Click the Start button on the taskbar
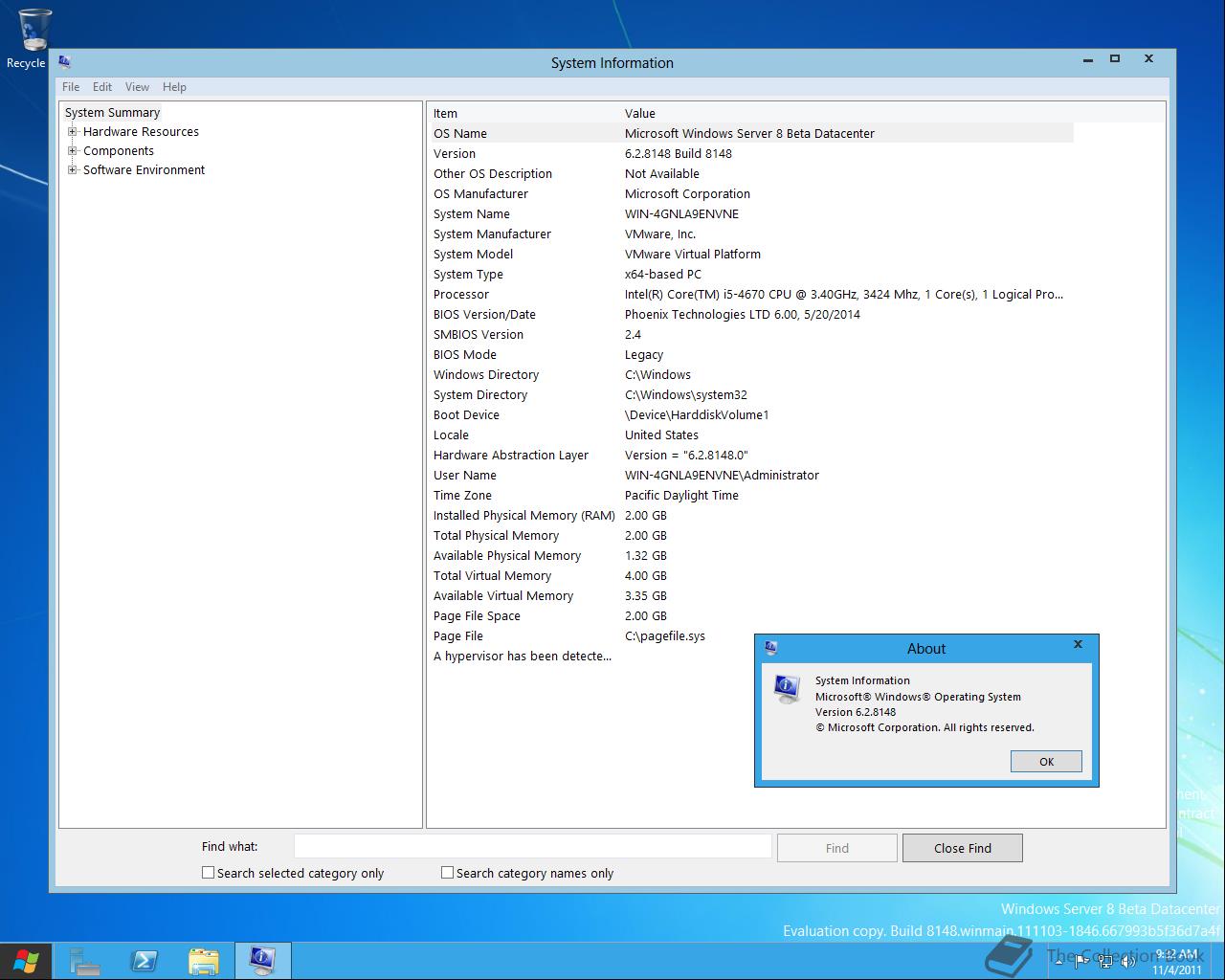 coord(26,961)
